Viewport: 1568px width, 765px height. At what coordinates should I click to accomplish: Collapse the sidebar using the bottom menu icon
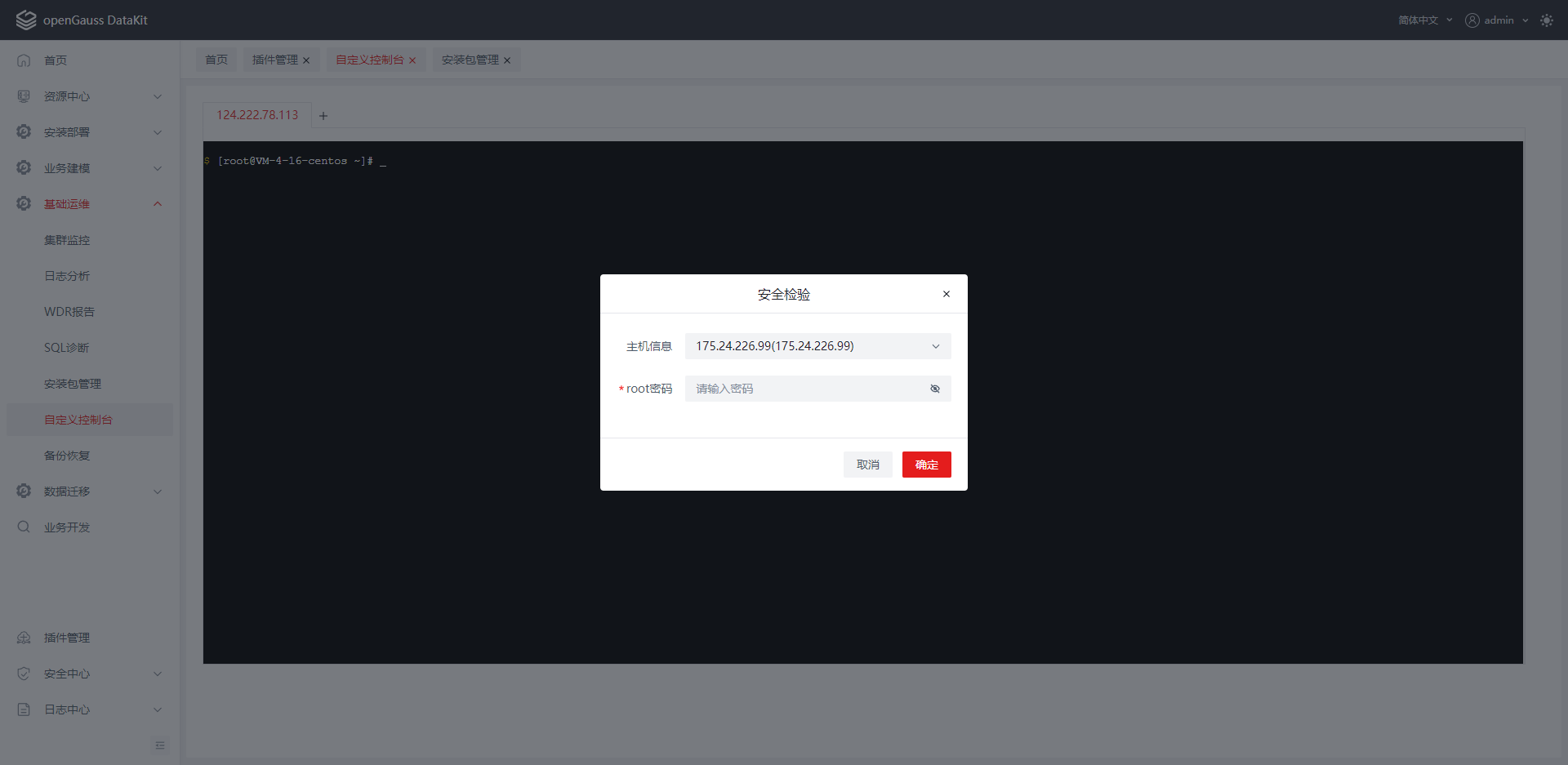click(x=159, y=745)
